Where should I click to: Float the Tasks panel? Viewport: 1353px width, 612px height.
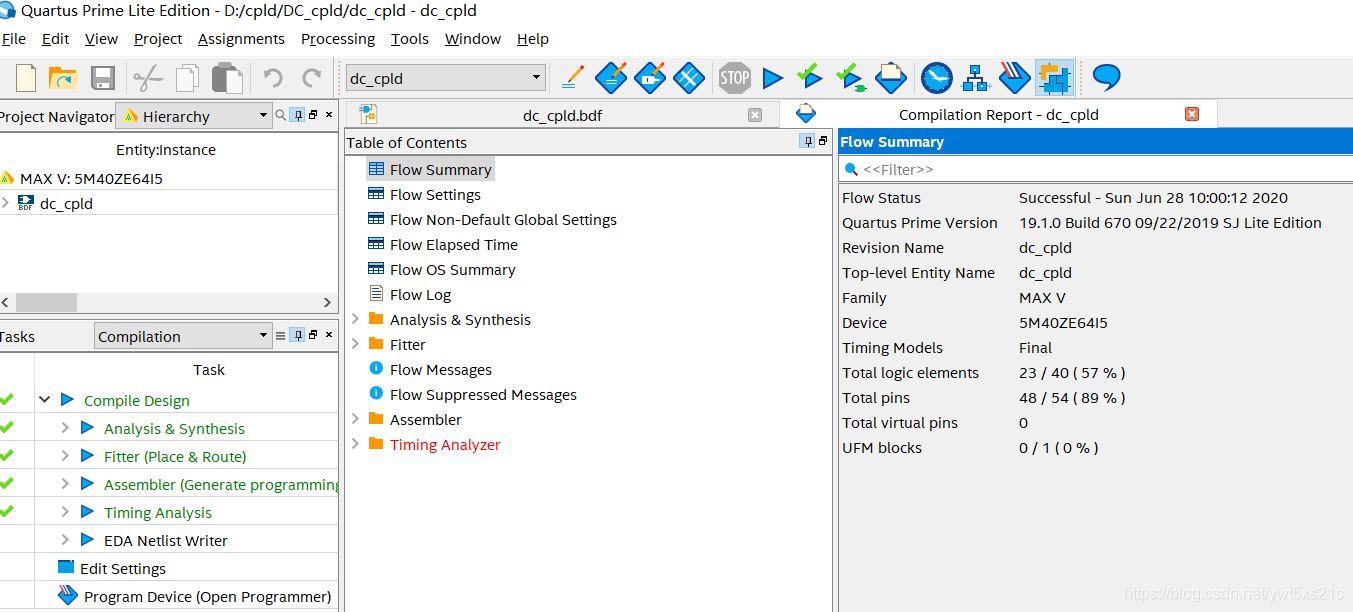pyautogui.click(x=312, y=335)
